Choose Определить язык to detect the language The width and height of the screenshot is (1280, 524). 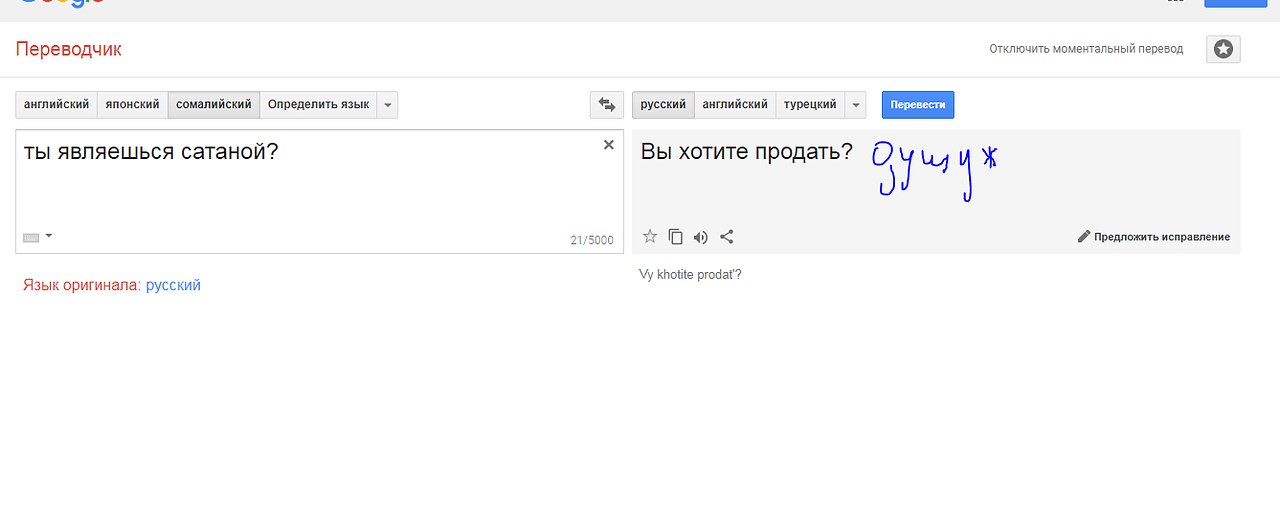(318, 104)
